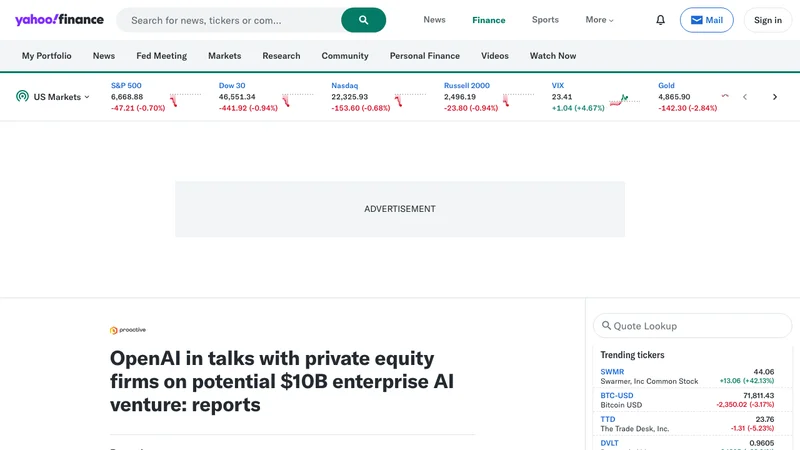Open TTD trending ticker
This screenshot has height=450, width=800.
point(608,419)
